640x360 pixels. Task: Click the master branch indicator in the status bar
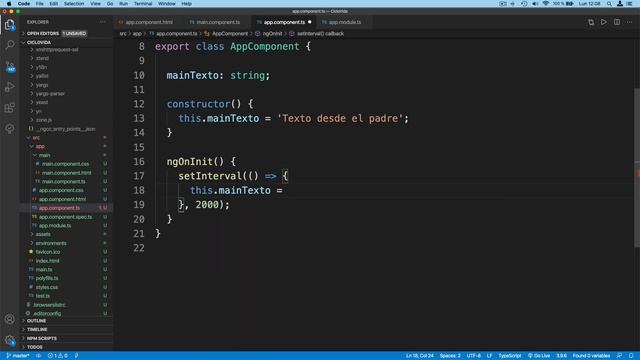tap(18, 356)
